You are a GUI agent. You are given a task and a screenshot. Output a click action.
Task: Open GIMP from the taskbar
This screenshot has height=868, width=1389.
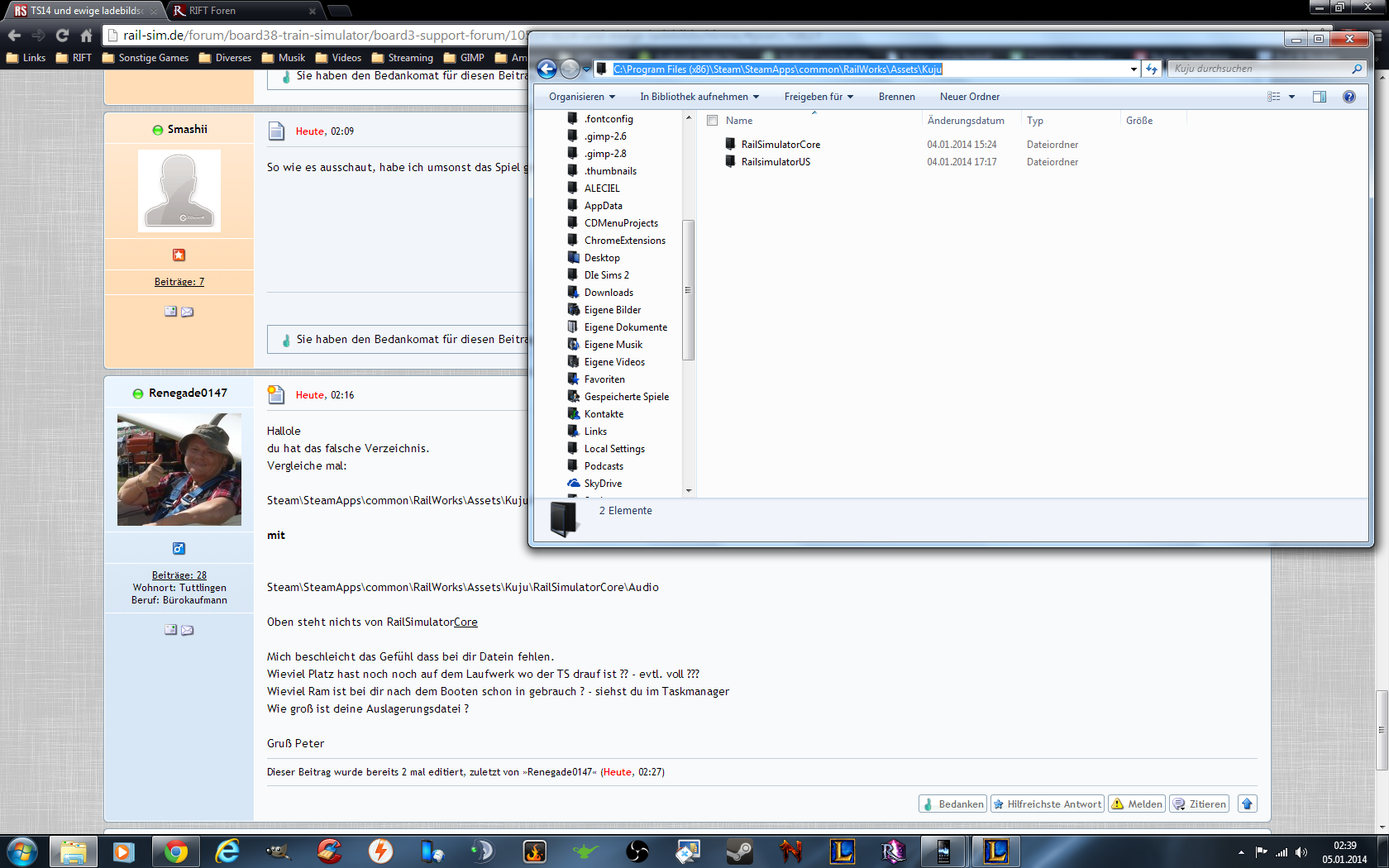[278, 851]
